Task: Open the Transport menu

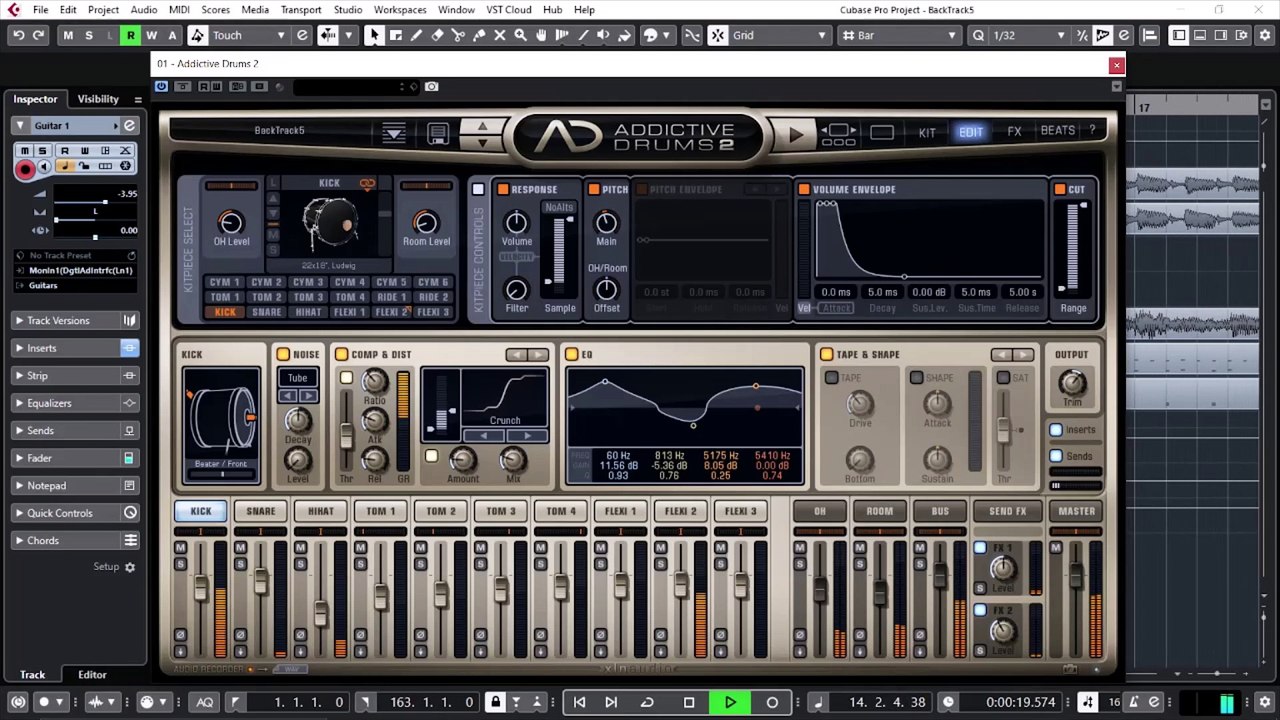Action: click(300, 10)
